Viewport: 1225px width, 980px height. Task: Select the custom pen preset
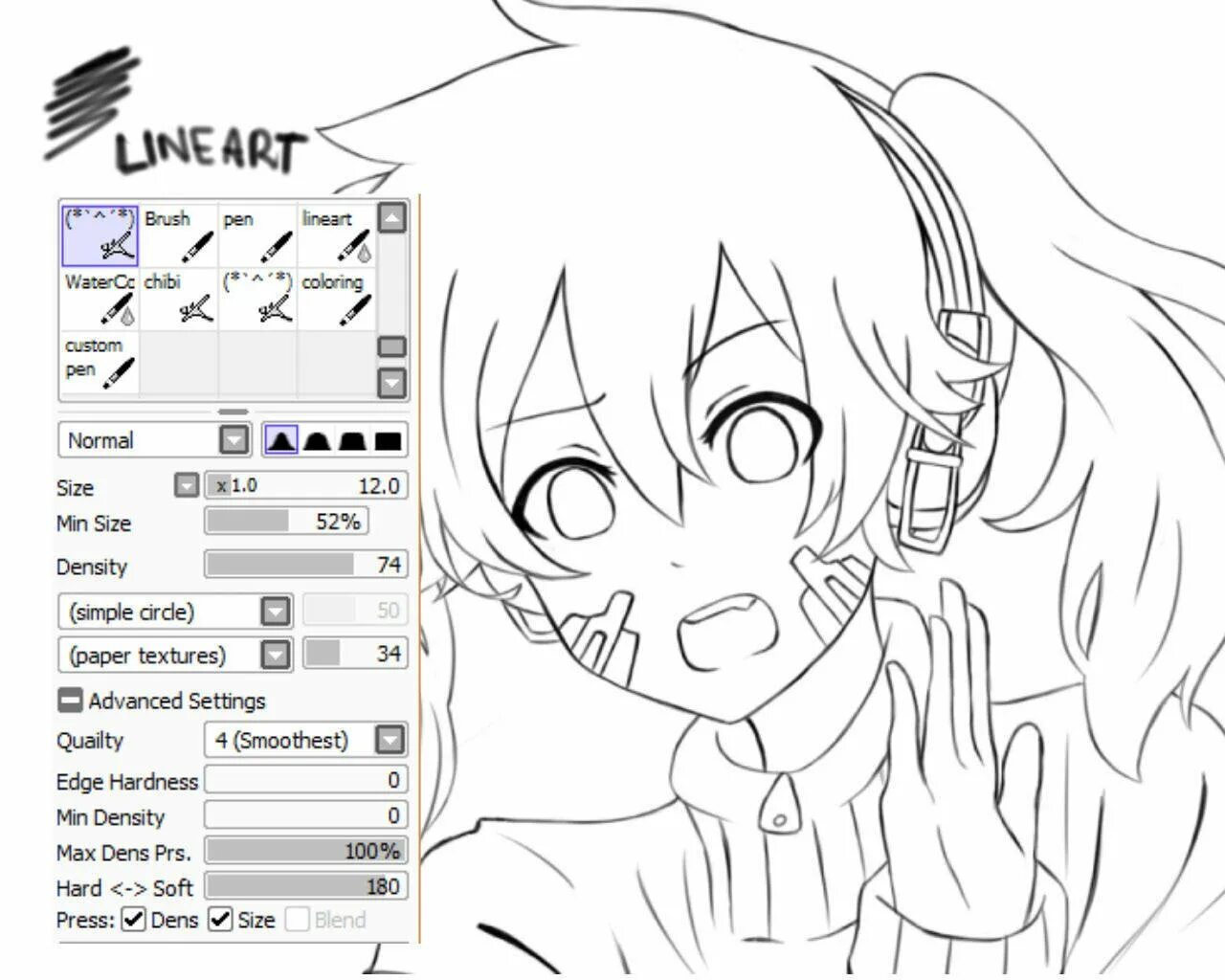coord(100,362)
